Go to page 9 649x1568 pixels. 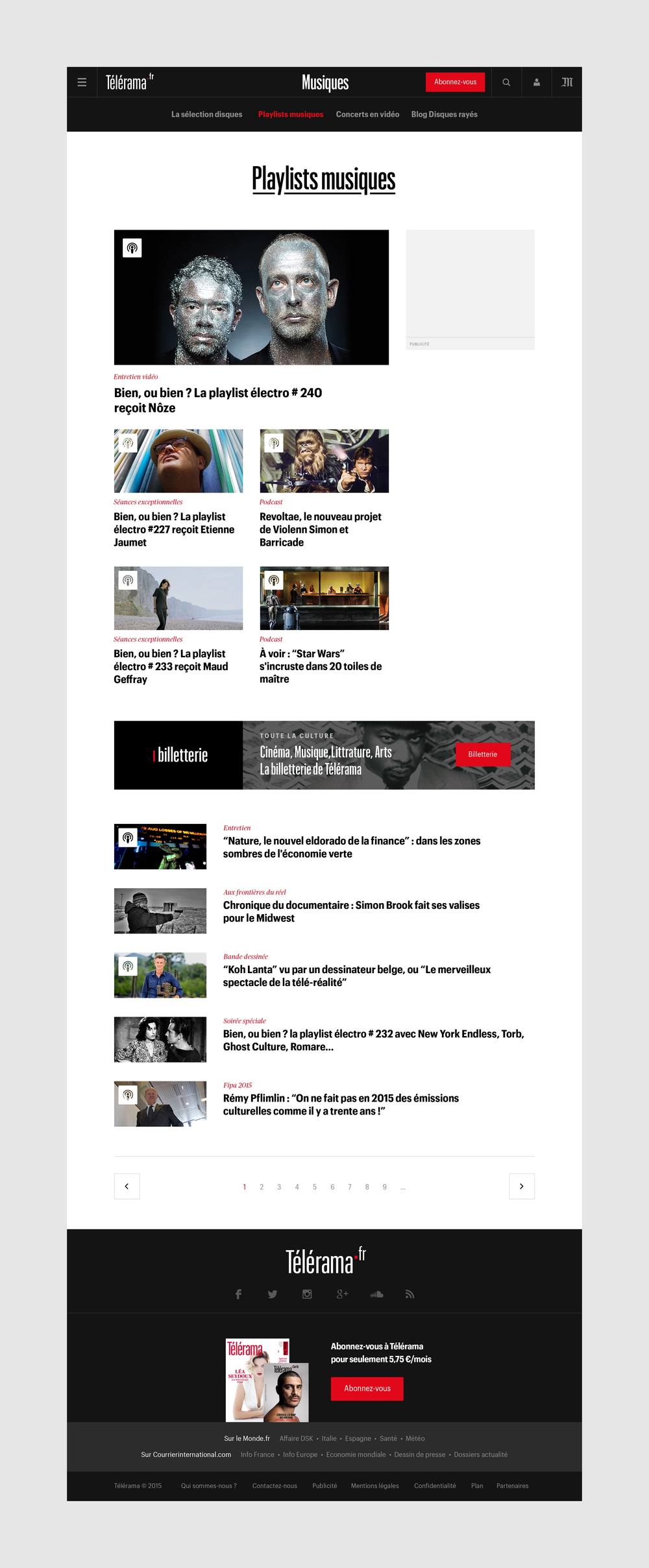click(385, 1187)
